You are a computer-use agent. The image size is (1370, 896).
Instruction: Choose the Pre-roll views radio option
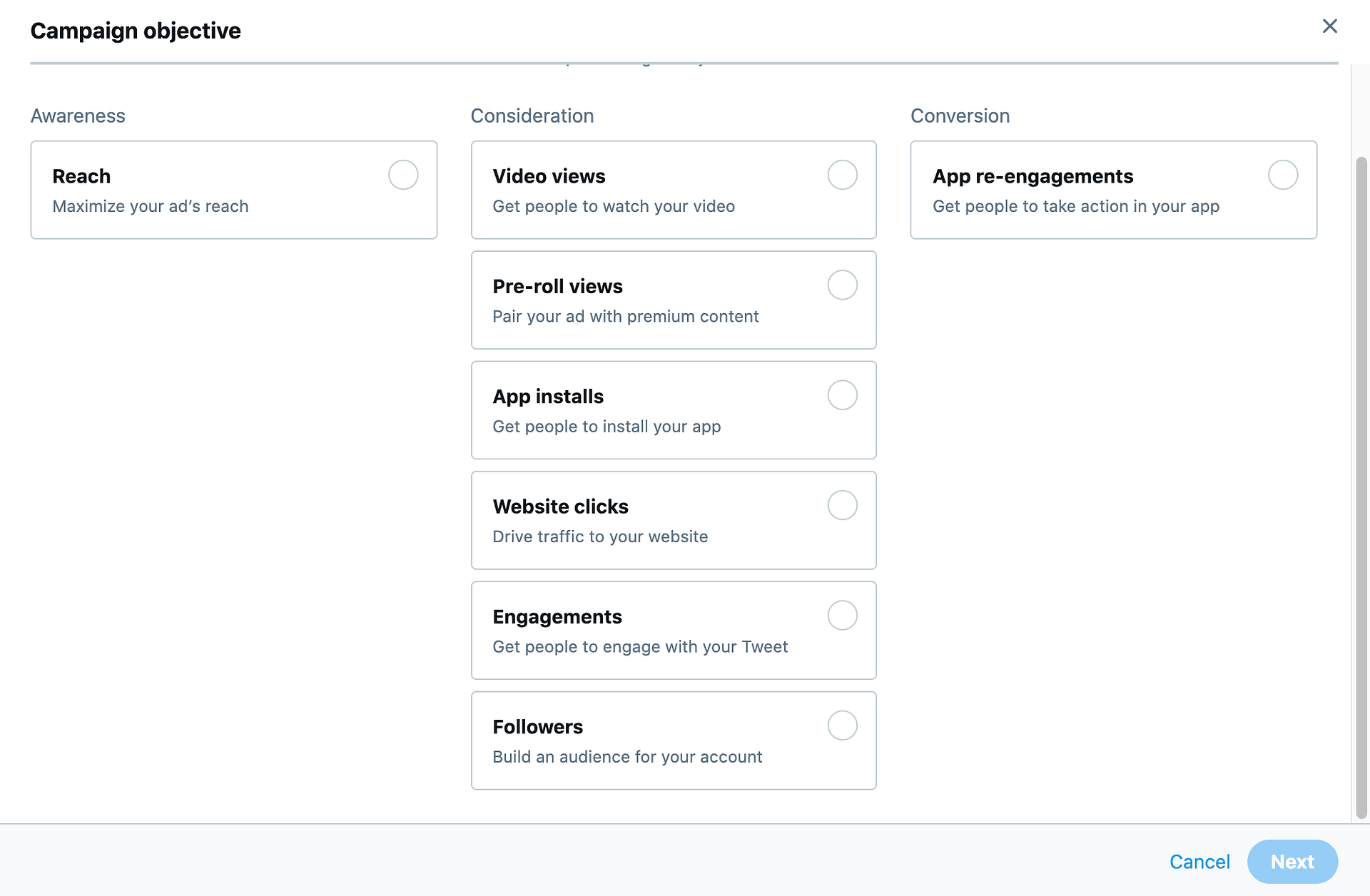842,285
